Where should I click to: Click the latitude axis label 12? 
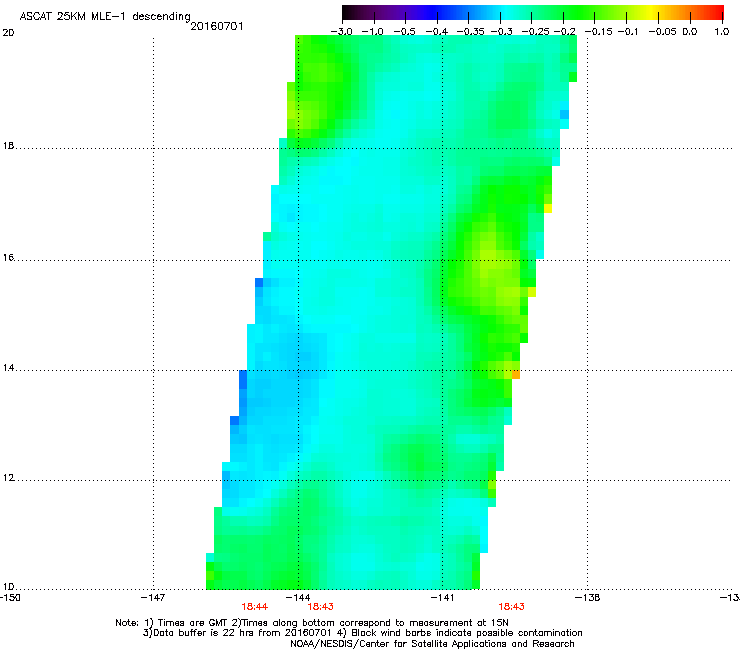[8, 478]
